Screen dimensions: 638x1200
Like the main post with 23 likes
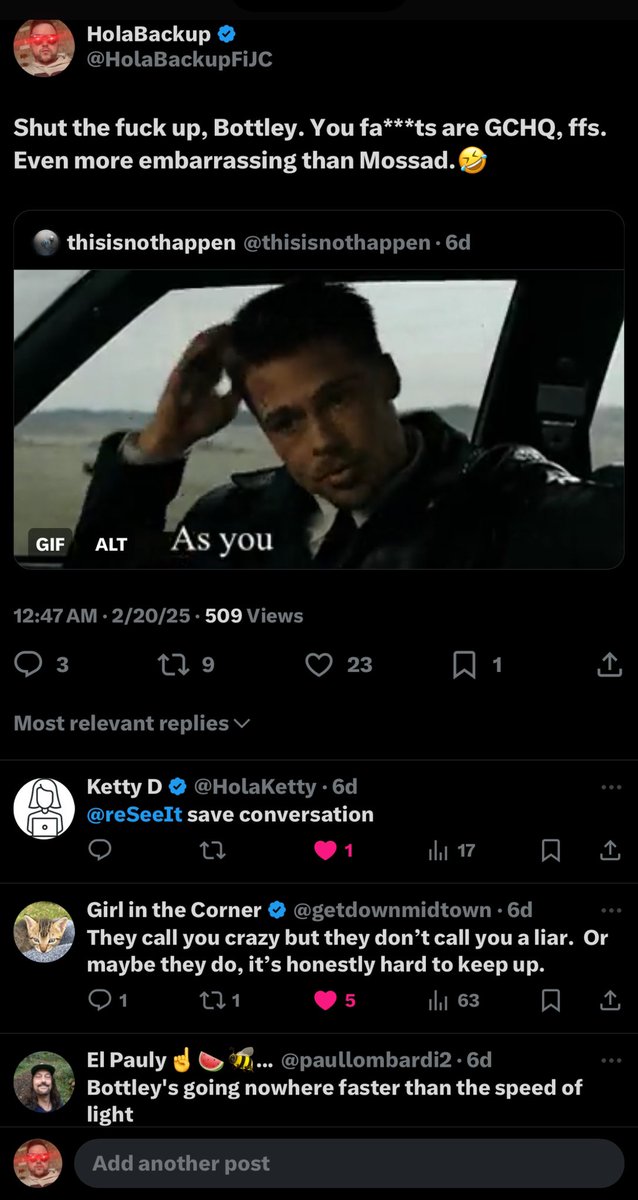[x=318, y=663]
